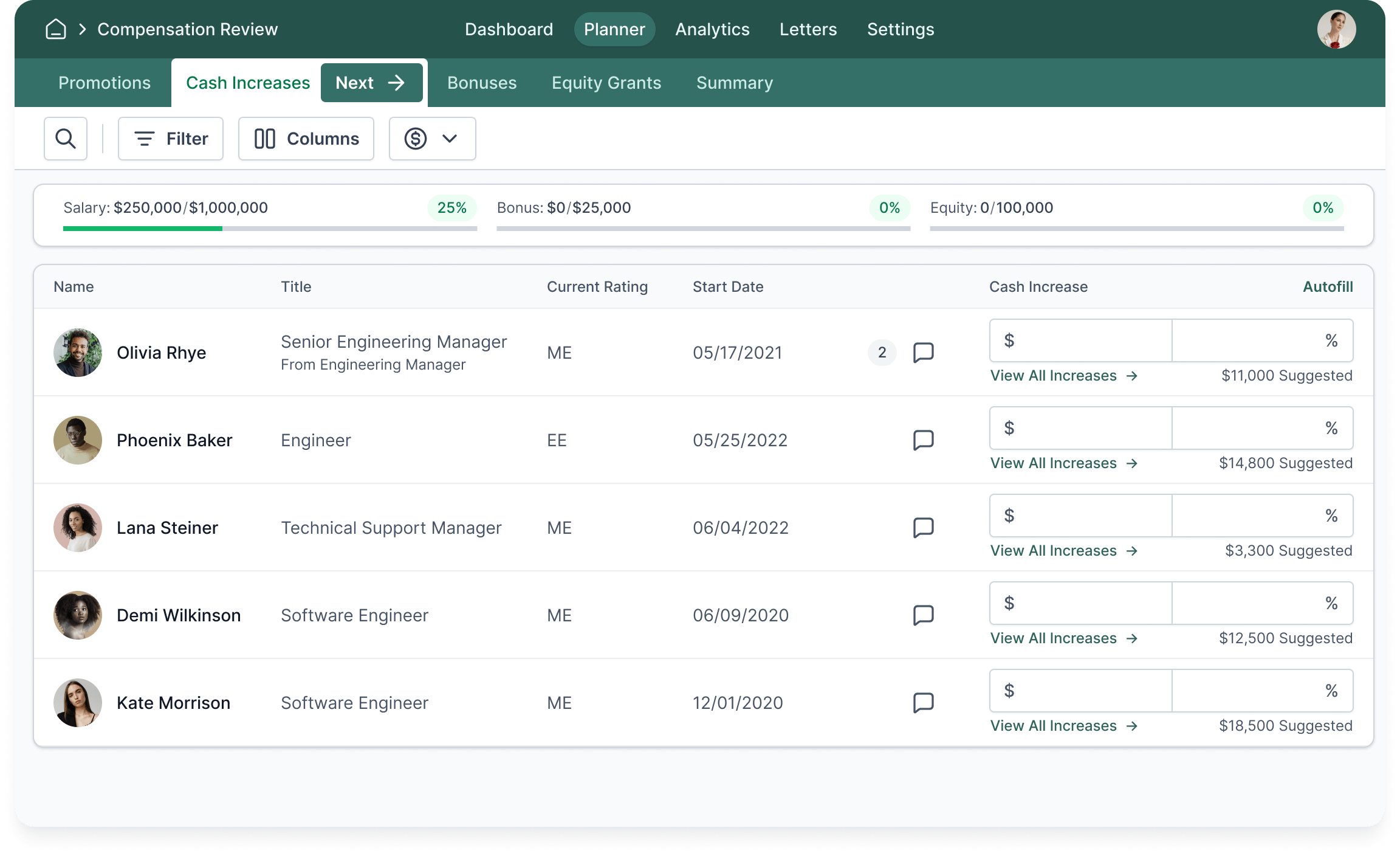Click the Salary budget progress bar
This screenshot has height=856, width=1400.
point(269,229)
